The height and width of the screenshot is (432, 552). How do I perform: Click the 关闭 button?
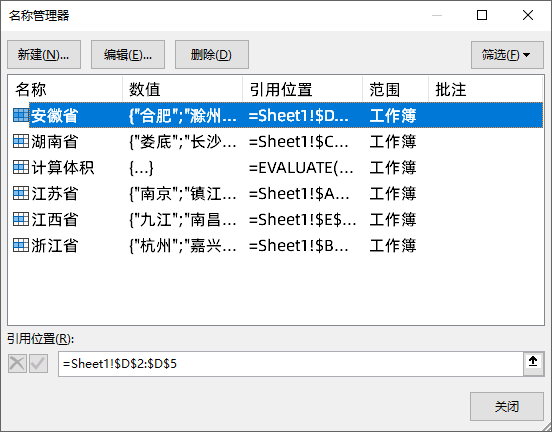pyautogui.click(x=507, y=407)
